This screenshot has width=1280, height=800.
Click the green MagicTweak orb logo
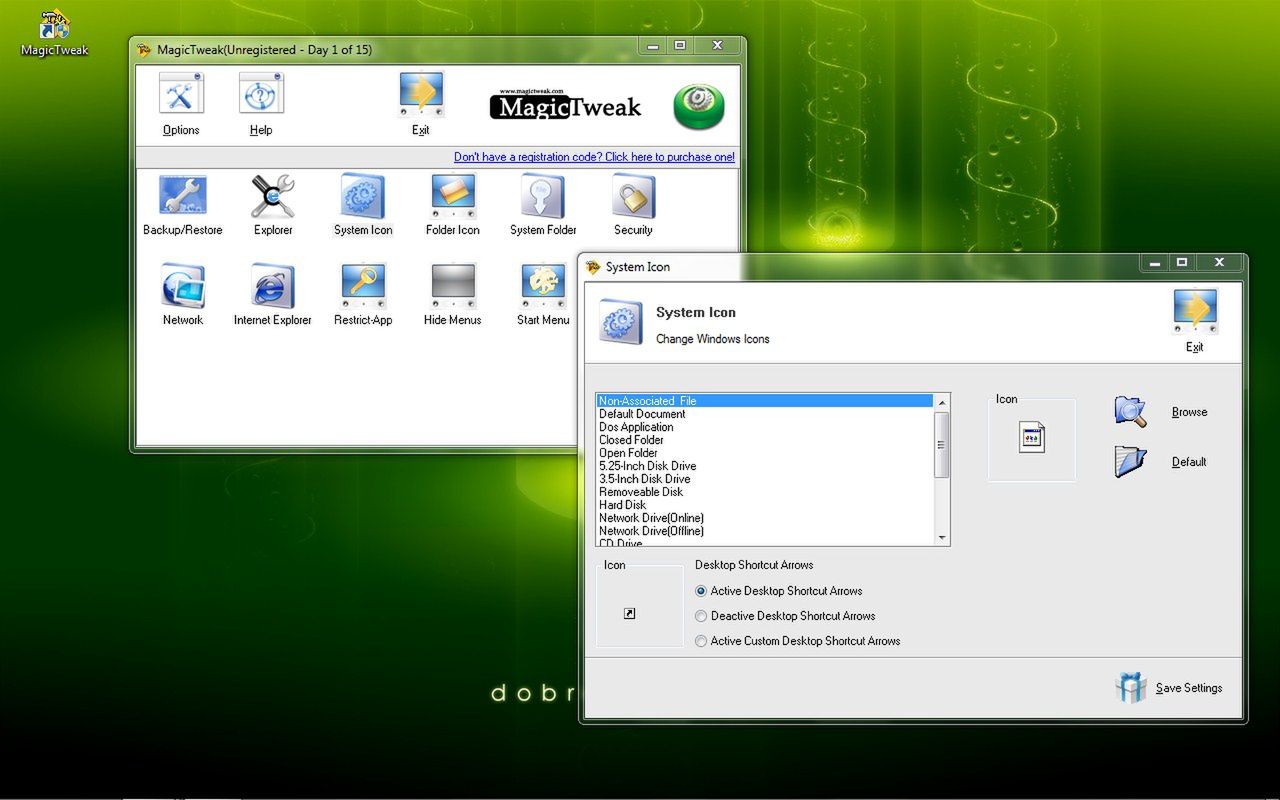coord(699,106)
